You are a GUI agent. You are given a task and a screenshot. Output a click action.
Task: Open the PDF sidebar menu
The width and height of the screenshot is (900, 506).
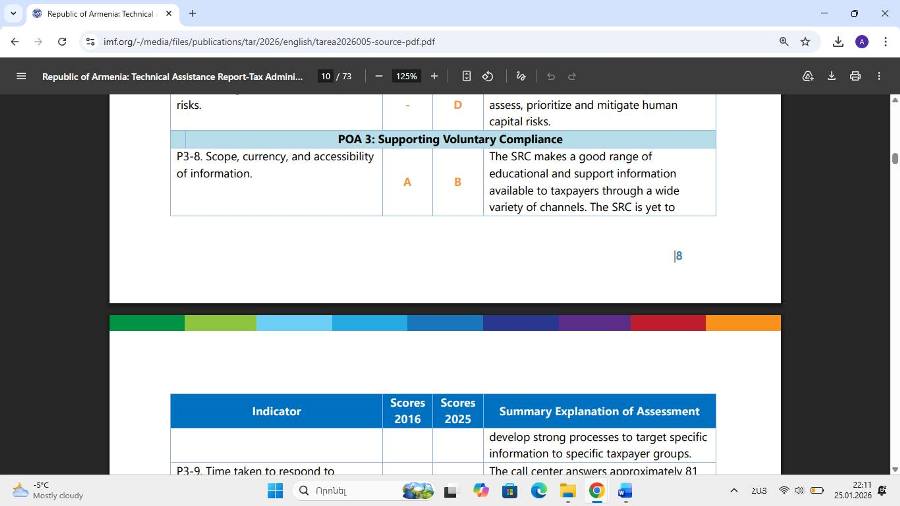click(21, 76)
